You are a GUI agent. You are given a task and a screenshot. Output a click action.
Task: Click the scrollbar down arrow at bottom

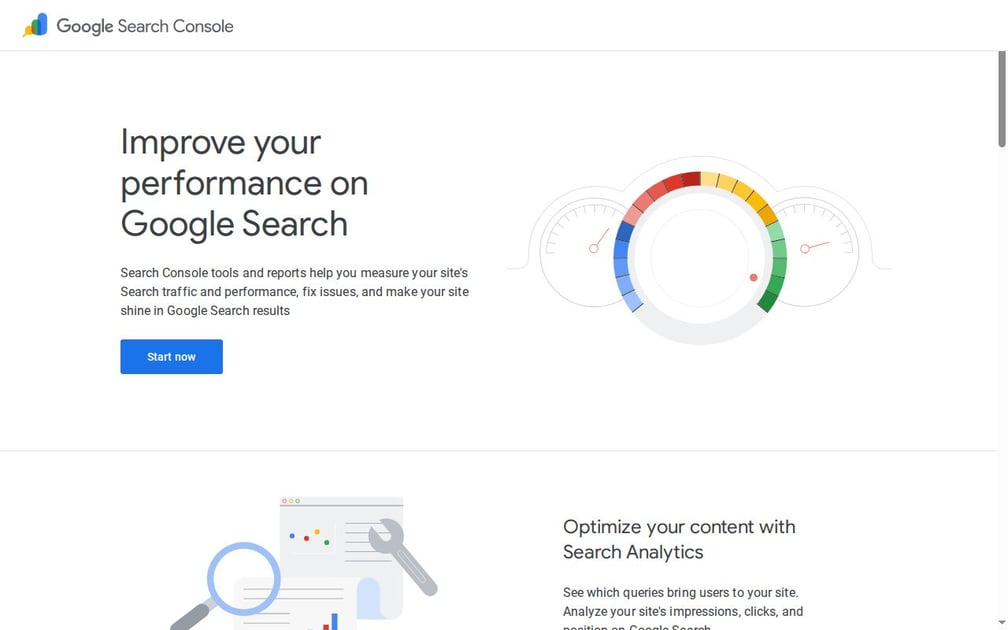point(1002,624)
